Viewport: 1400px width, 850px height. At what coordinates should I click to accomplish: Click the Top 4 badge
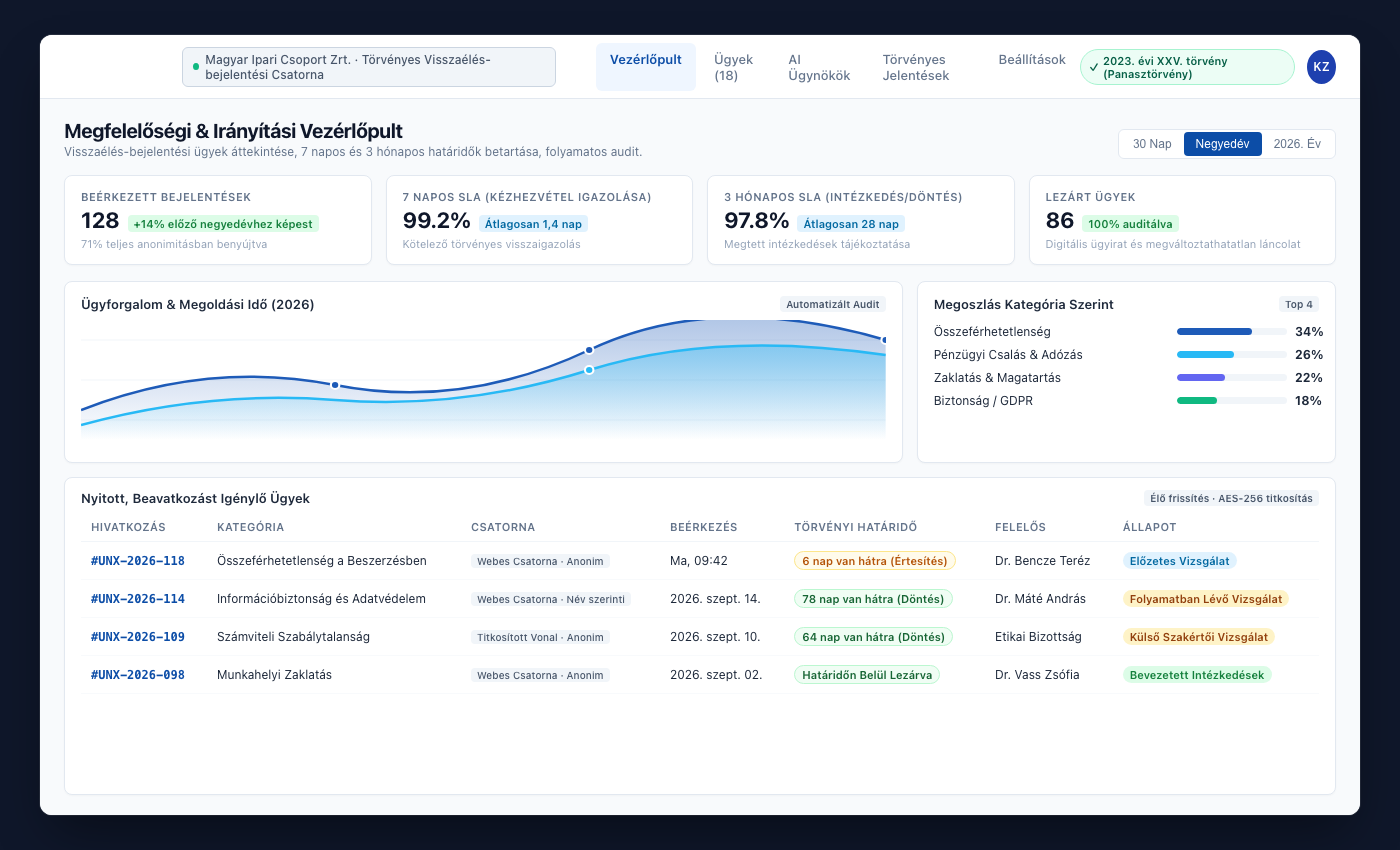tap(1299, 304)
